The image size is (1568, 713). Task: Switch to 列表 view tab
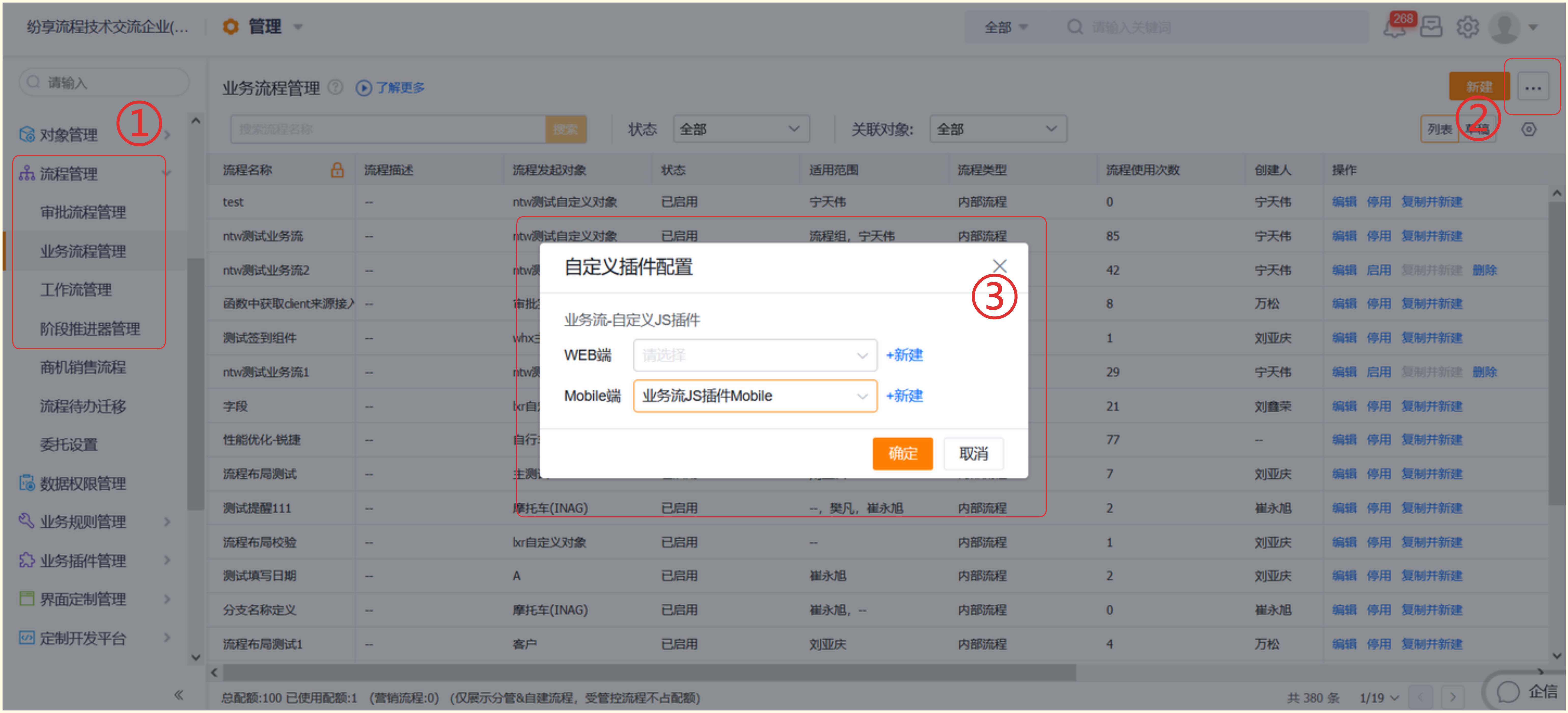[x=1440, y=129]
